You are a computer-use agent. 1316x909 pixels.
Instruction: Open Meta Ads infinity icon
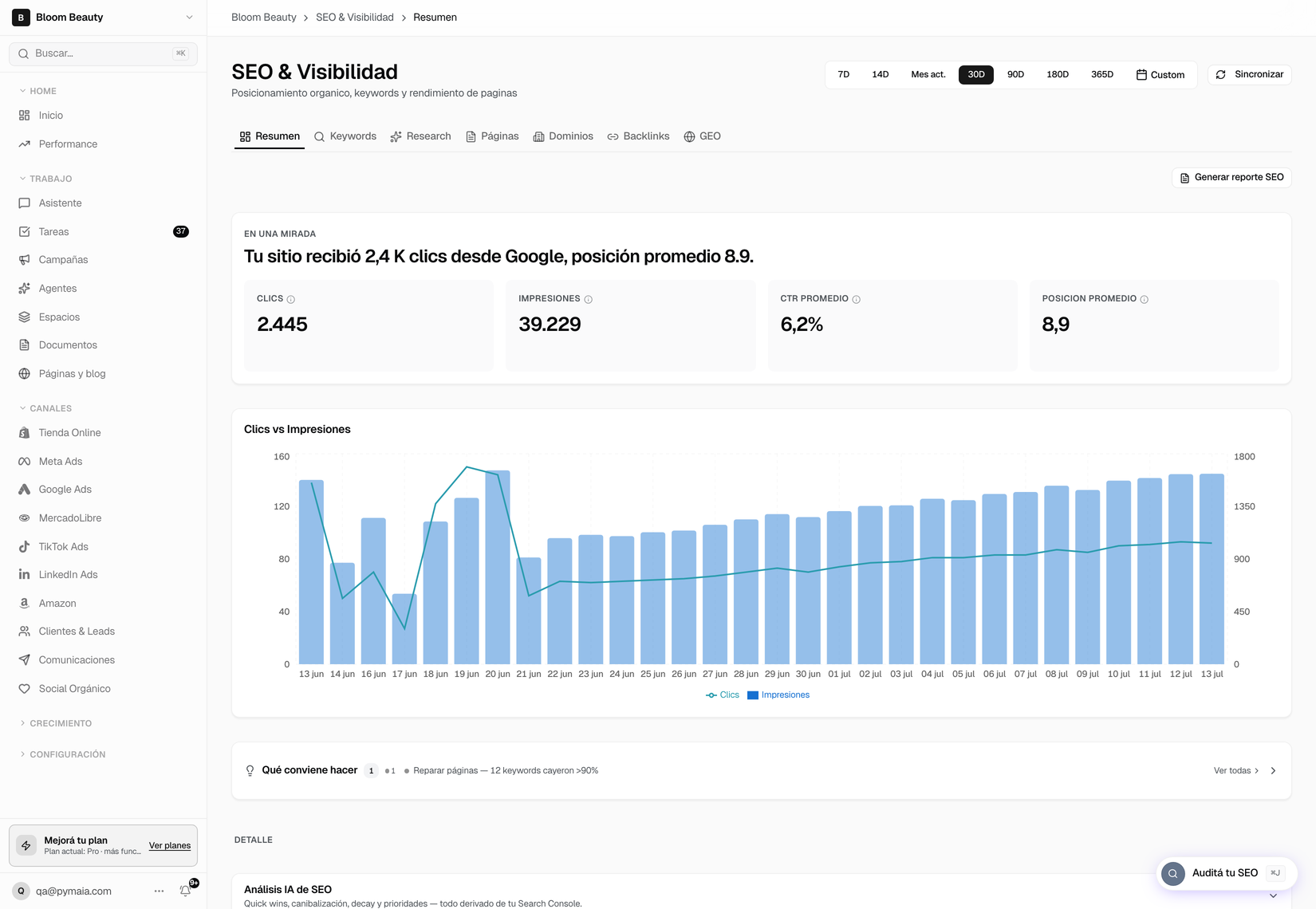tap(24, 462)
